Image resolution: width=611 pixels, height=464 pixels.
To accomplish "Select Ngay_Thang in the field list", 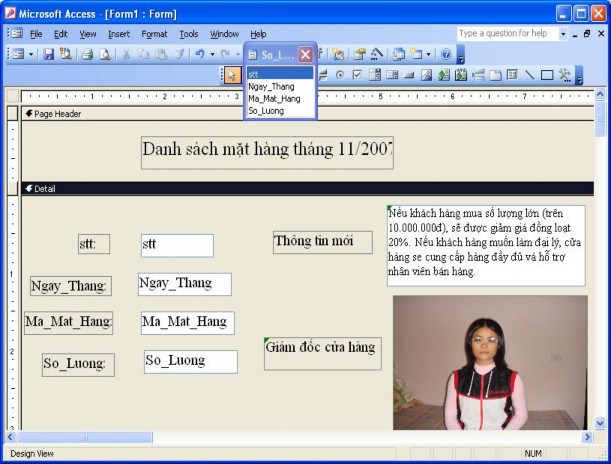I will point(280,86).
